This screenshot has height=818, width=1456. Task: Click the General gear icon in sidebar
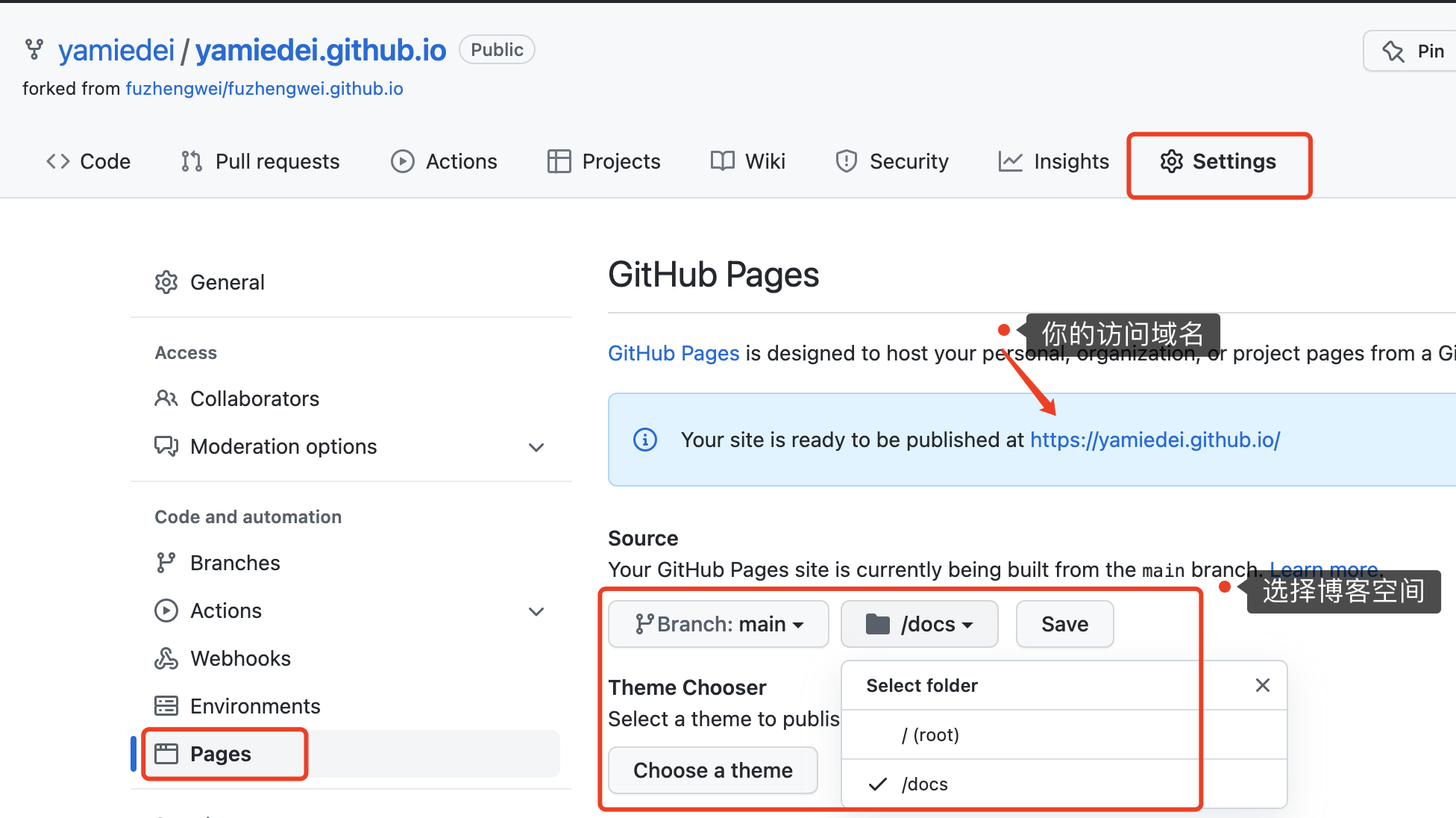(166, 282)
